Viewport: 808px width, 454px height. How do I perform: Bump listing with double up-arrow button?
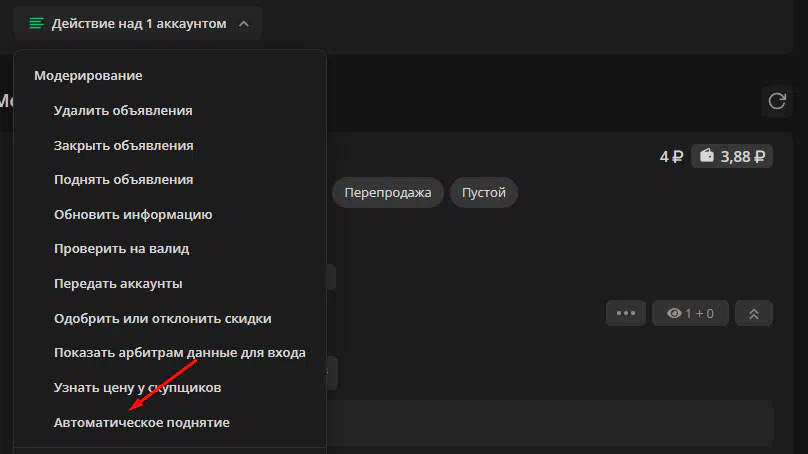coord(753,313)
